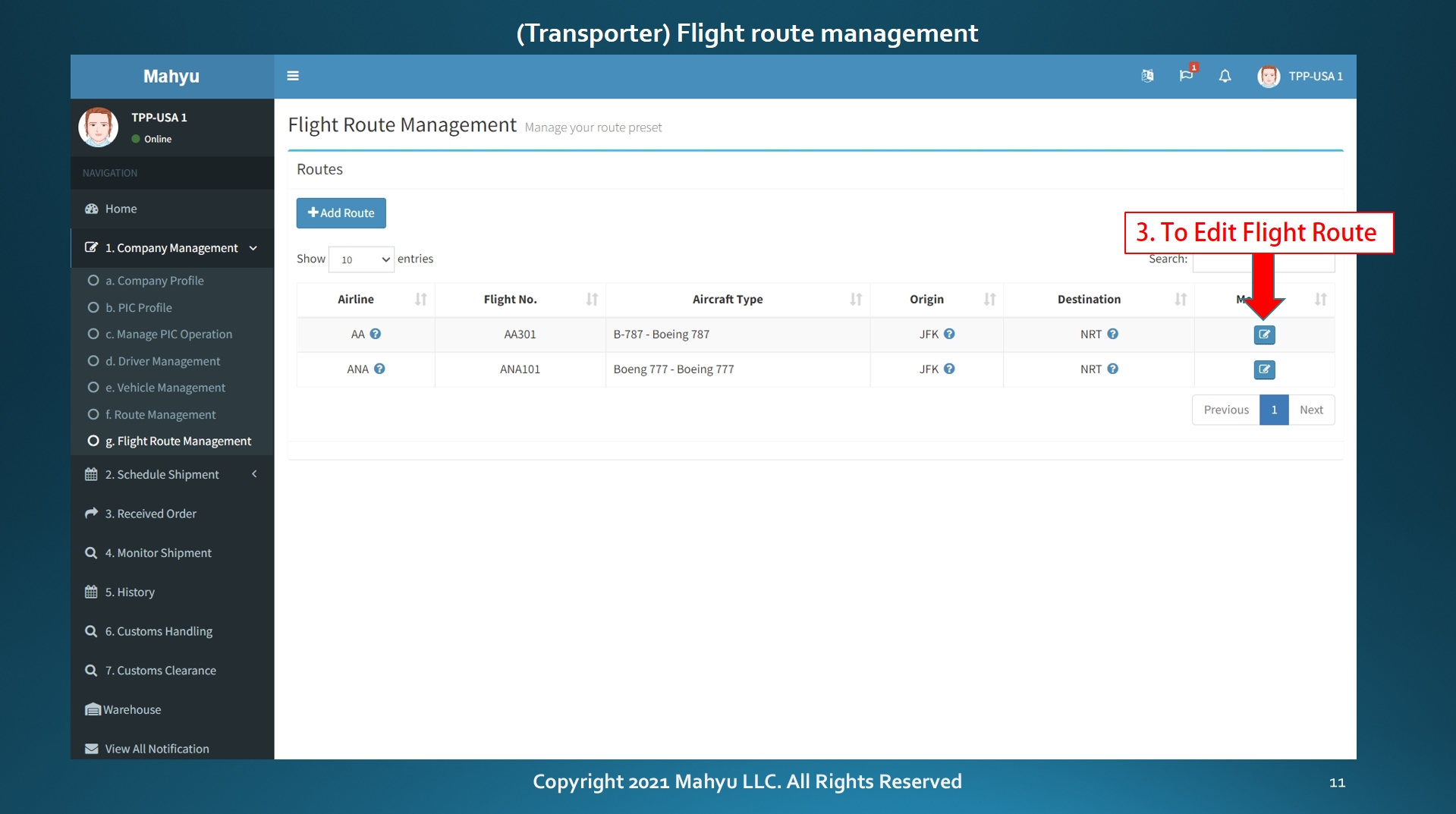Open the language translate icon
Screen dimensions: 1456x814
(1147, 76)
